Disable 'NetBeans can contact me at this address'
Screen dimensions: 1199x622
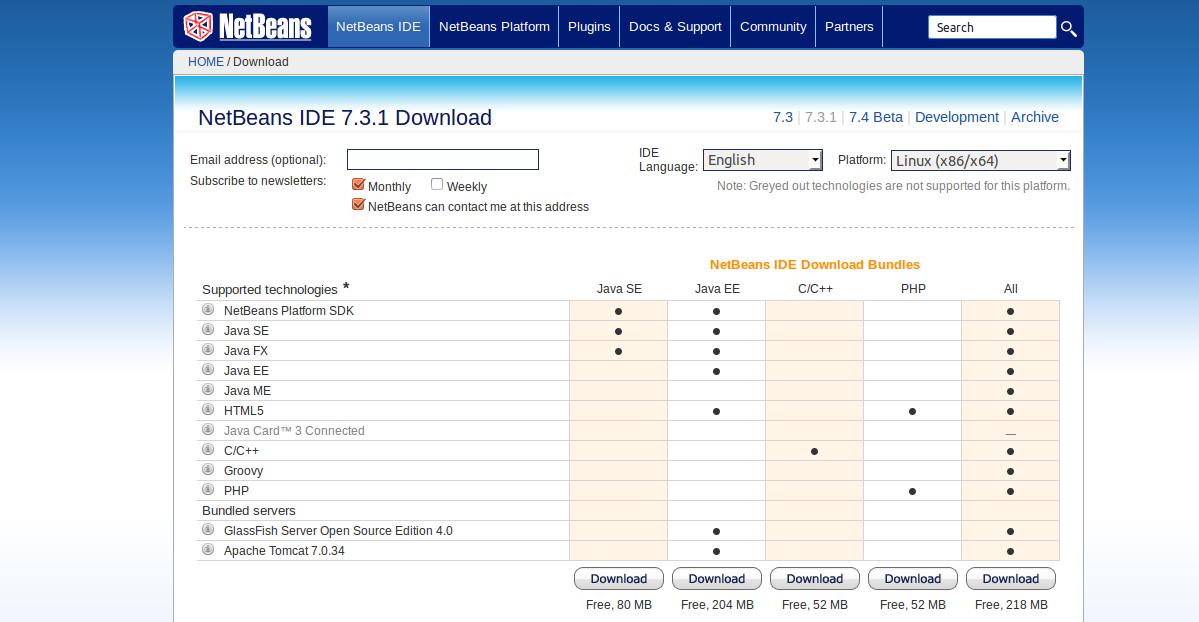point(358,203)
